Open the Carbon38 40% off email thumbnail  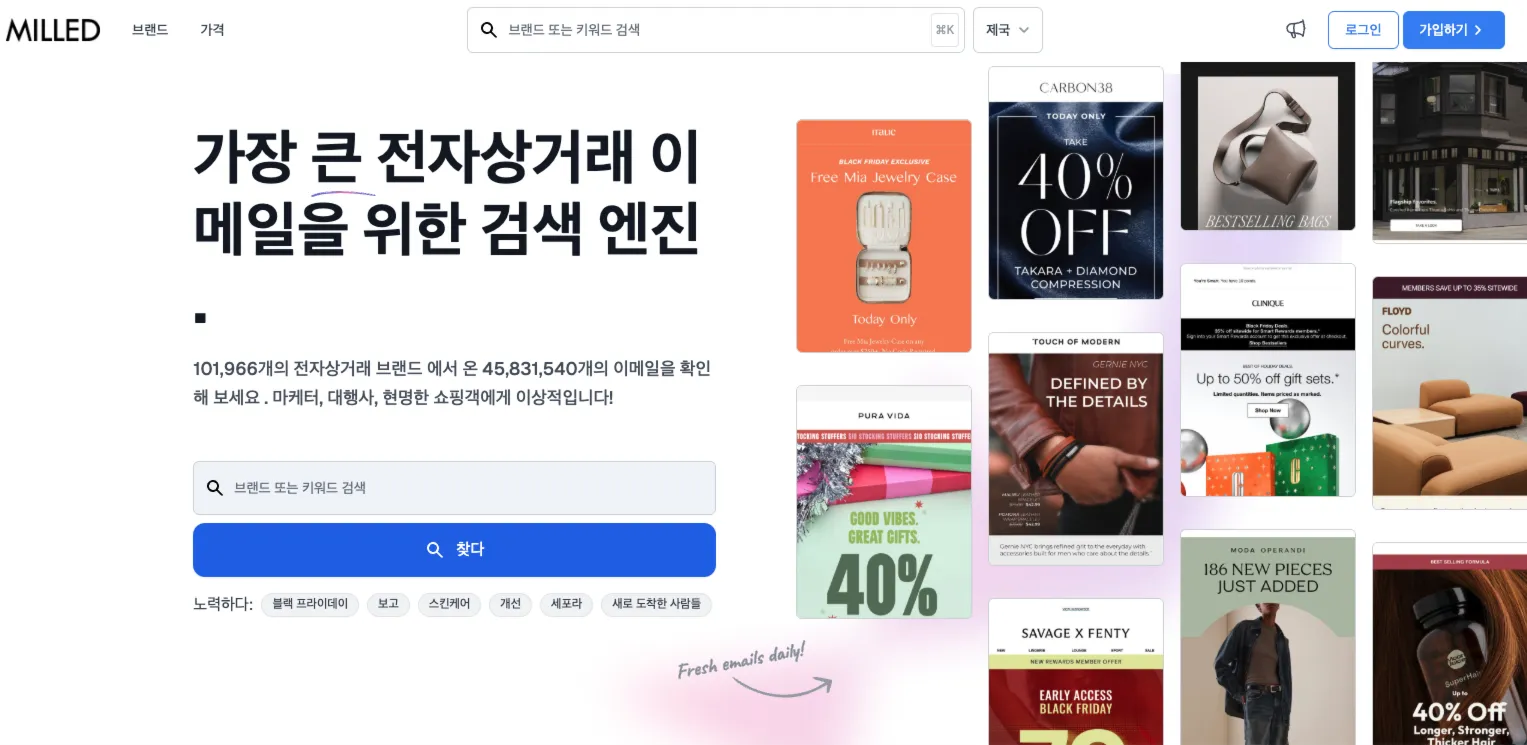click(x=1076, y=183)
